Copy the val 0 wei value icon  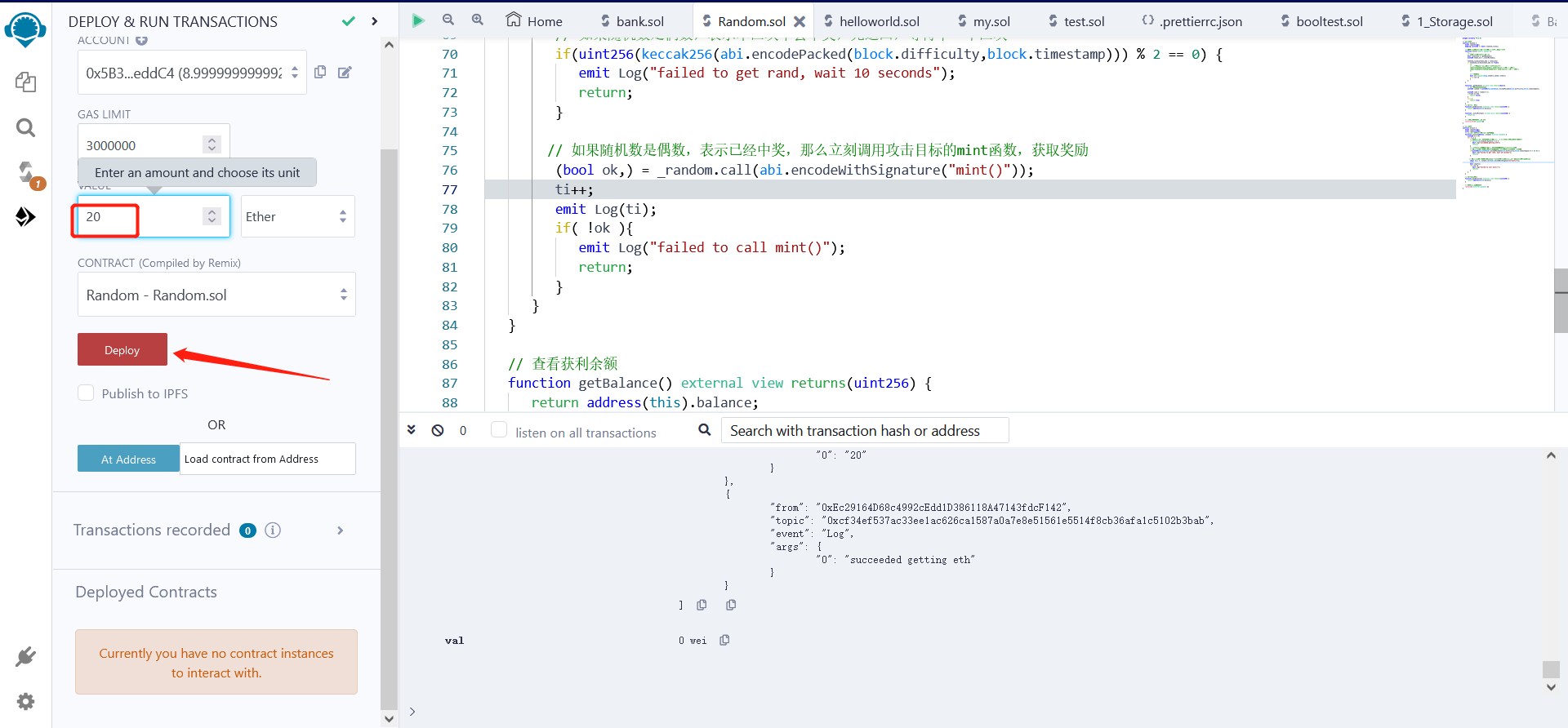(x=724, y=640)
